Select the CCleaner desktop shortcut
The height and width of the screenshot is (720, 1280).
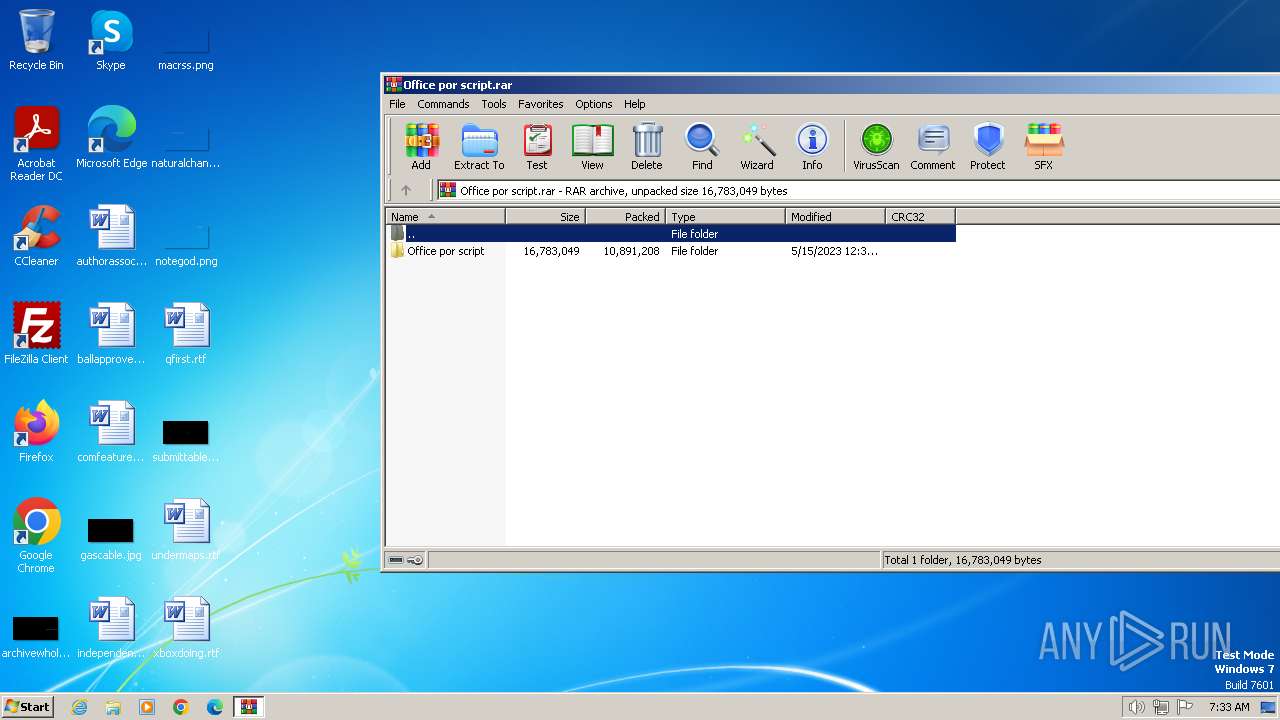click(x=36, y=236)
